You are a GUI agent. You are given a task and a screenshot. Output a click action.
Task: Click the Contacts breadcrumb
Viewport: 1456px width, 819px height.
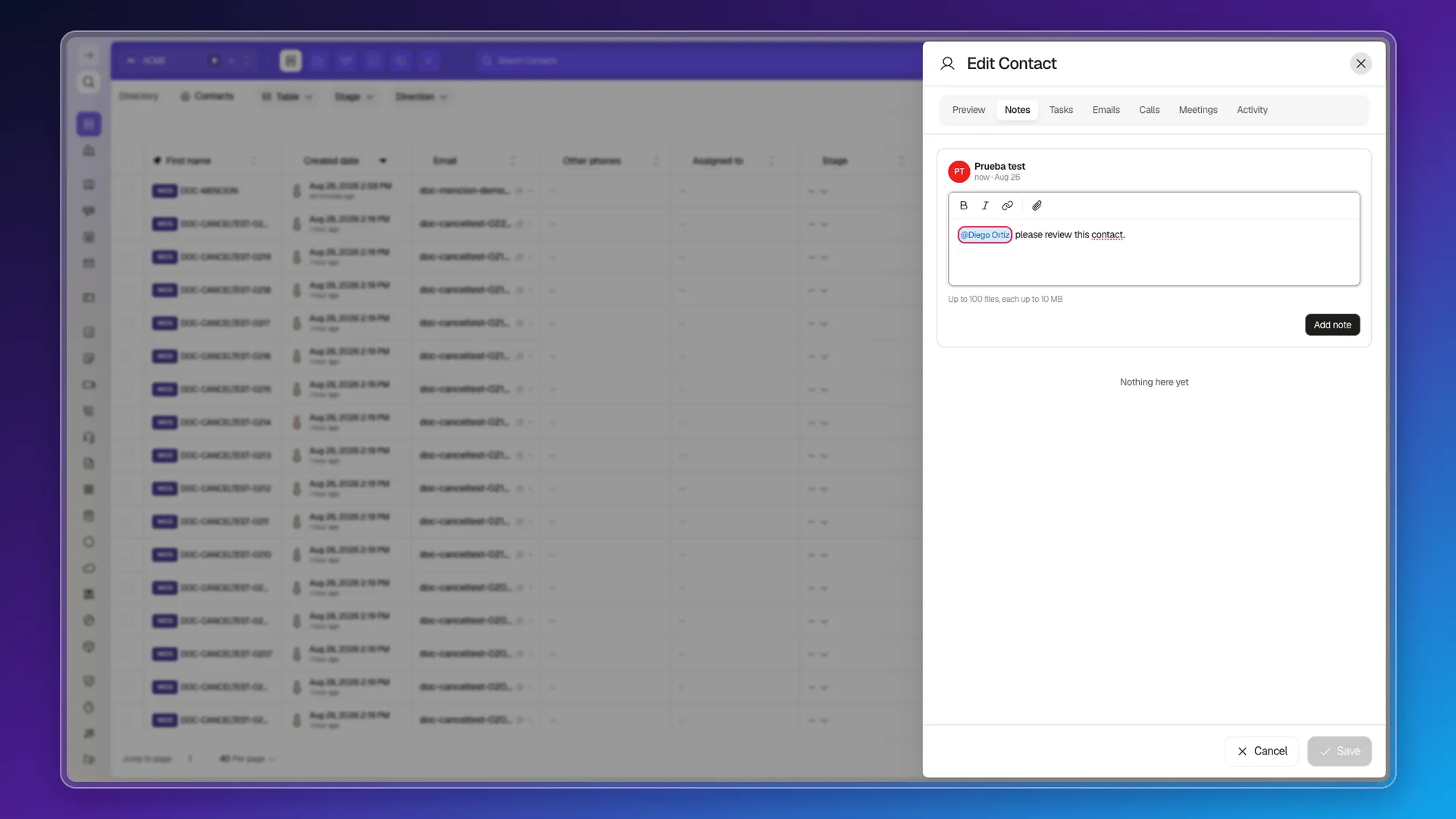(x=207, y=96)
